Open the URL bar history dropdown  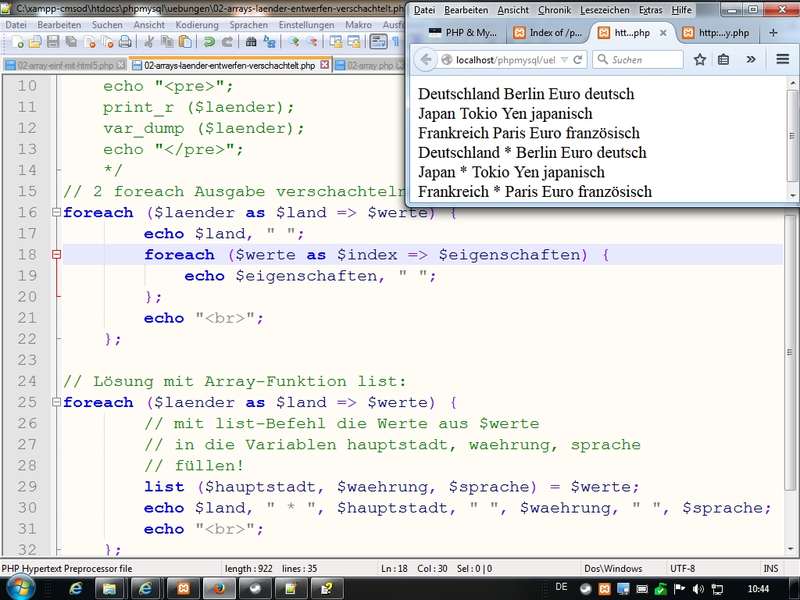click(565, 60)
